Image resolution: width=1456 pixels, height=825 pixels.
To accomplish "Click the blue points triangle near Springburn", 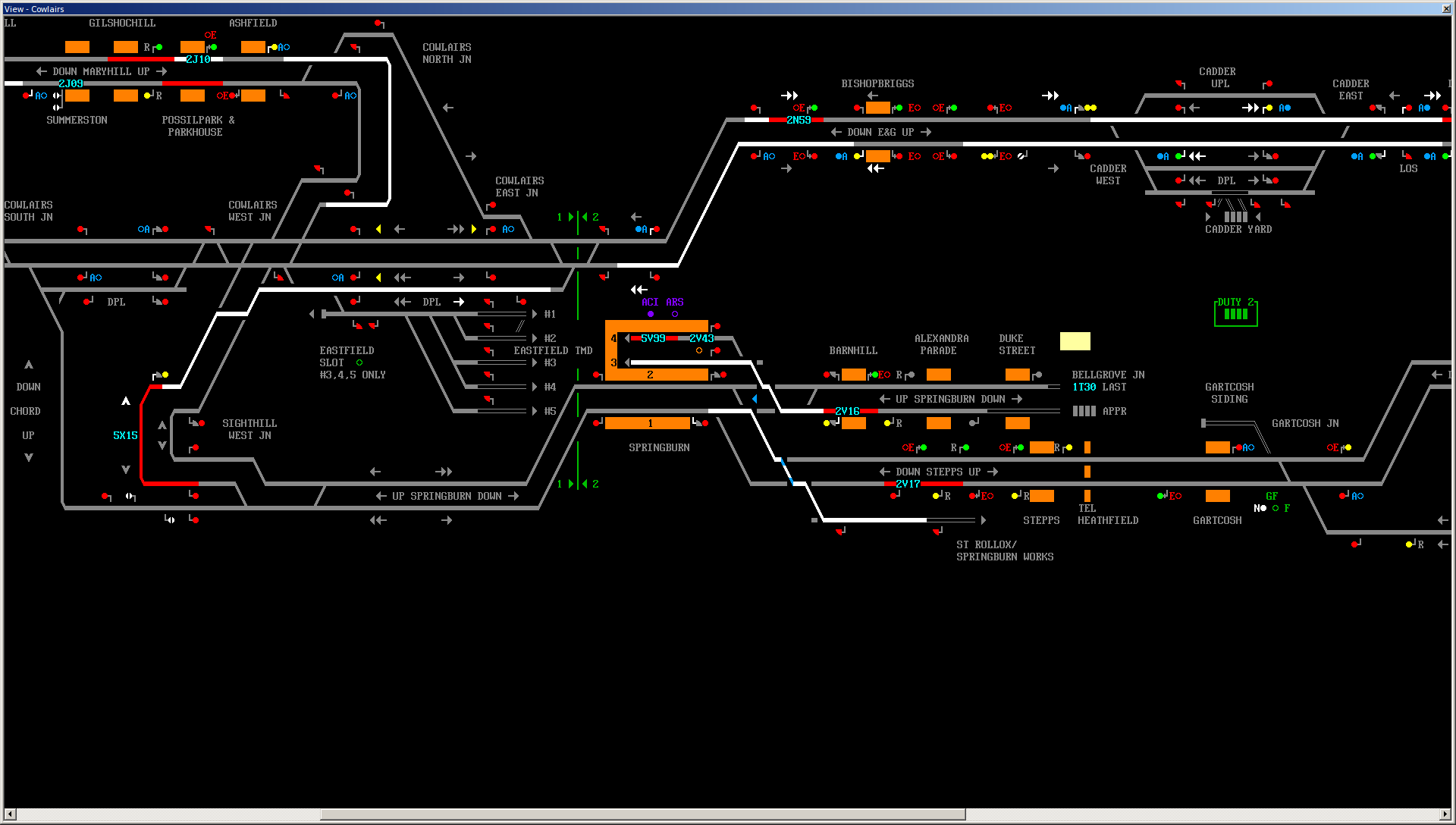I will [x=755, y=399].
